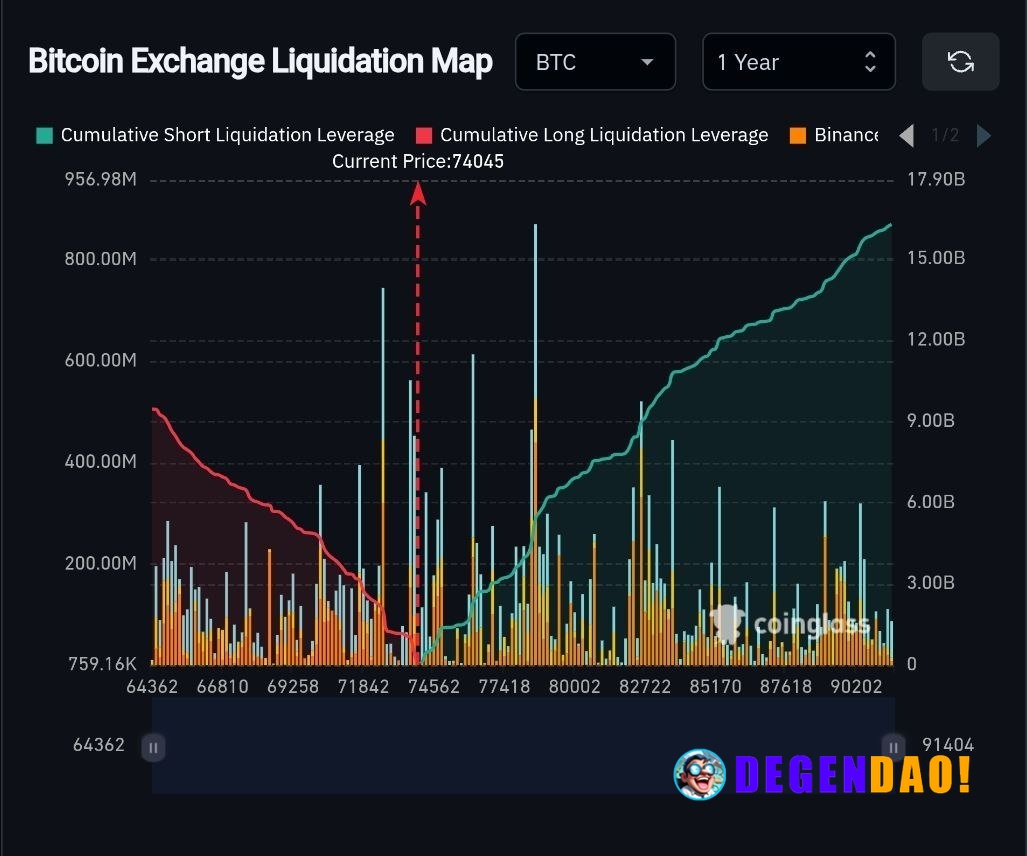Open the 1 Year range selector
This screenshot has width=1027, height=856.
798,62
